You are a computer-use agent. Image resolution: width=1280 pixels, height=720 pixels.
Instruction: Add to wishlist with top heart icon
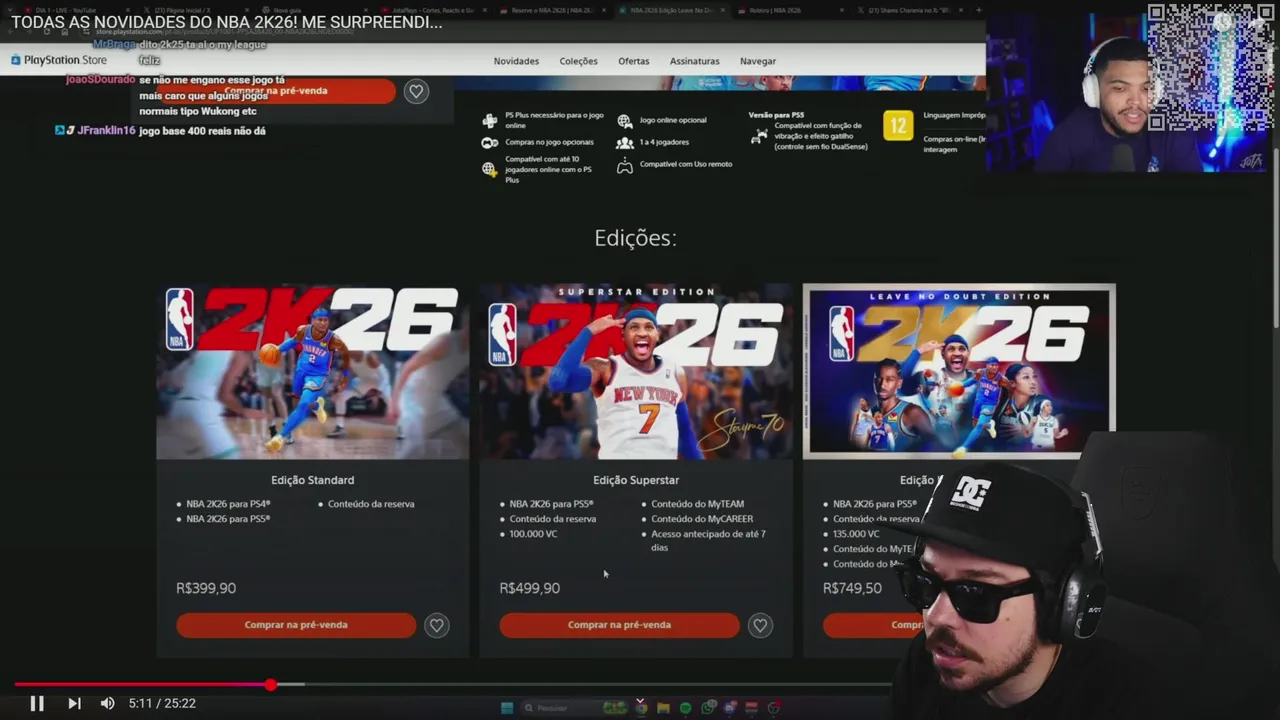tap(416, 91)
